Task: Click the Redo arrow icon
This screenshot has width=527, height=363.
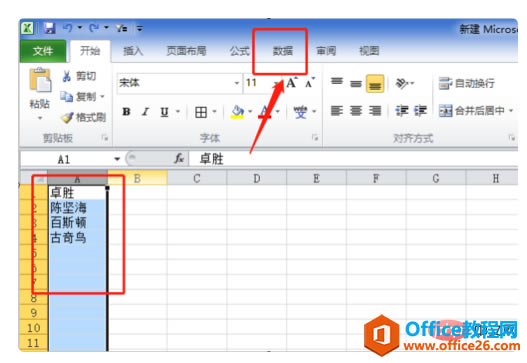Action: (93, 28)
